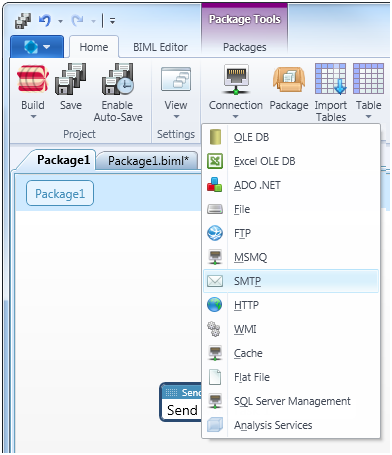Open the blue application menu button

coord(37,47)
